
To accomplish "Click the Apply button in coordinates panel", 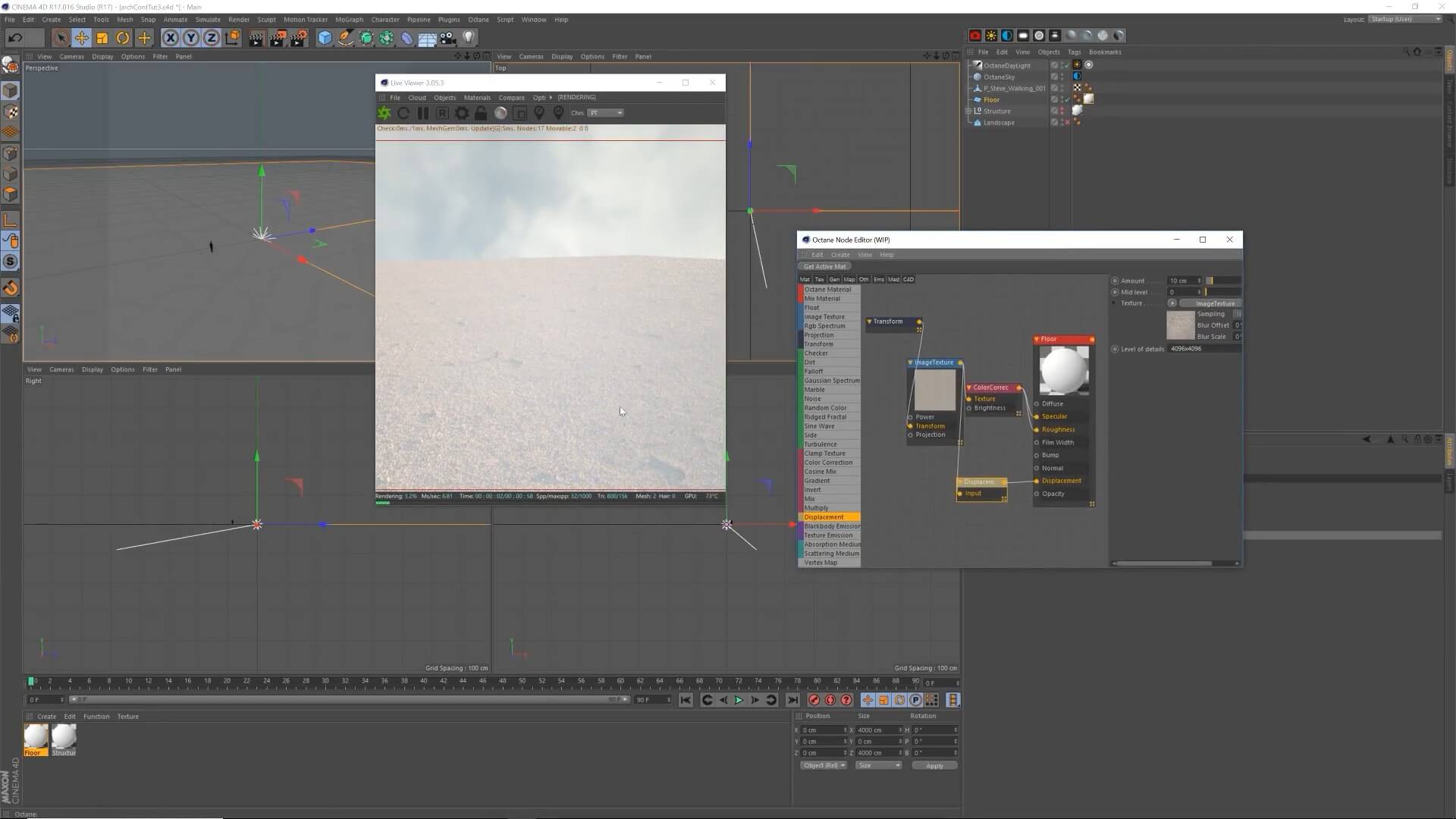I will coord(934,766).
